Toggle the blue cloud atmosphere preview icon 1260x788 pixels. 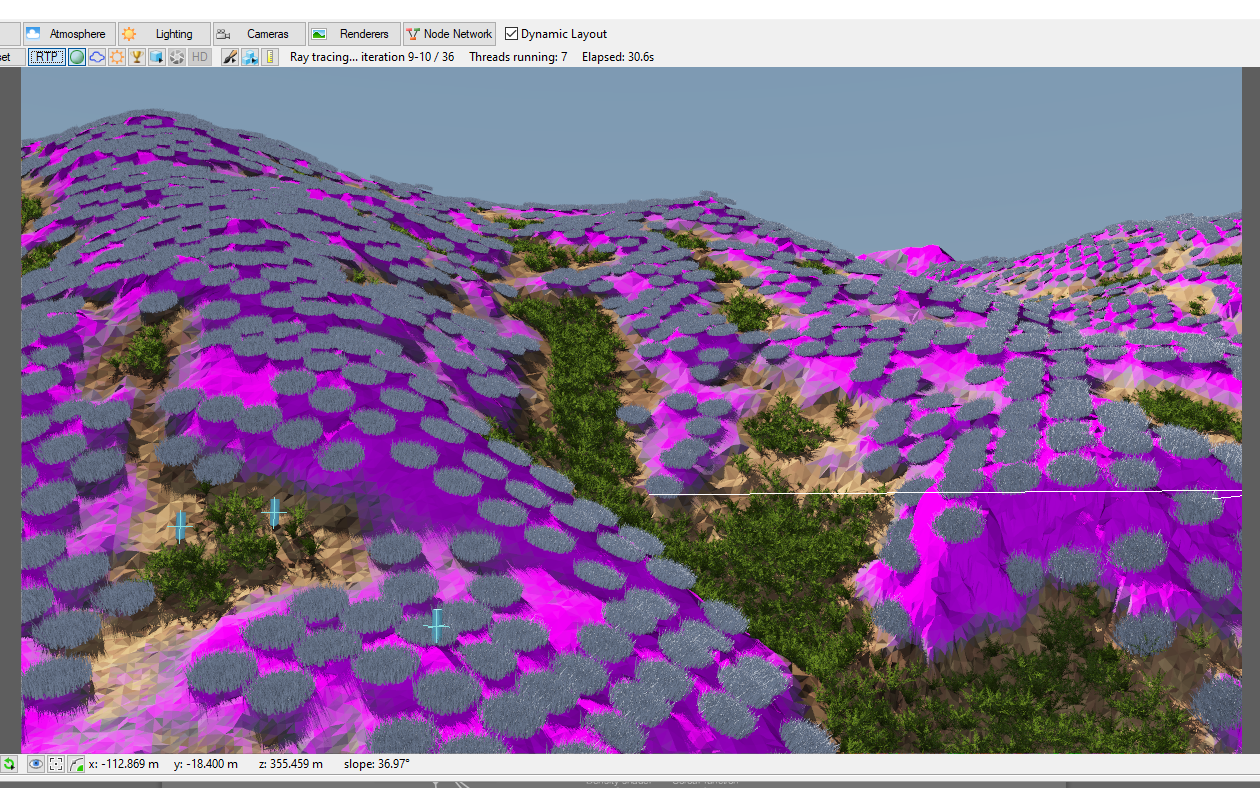(x=97, y=57)
